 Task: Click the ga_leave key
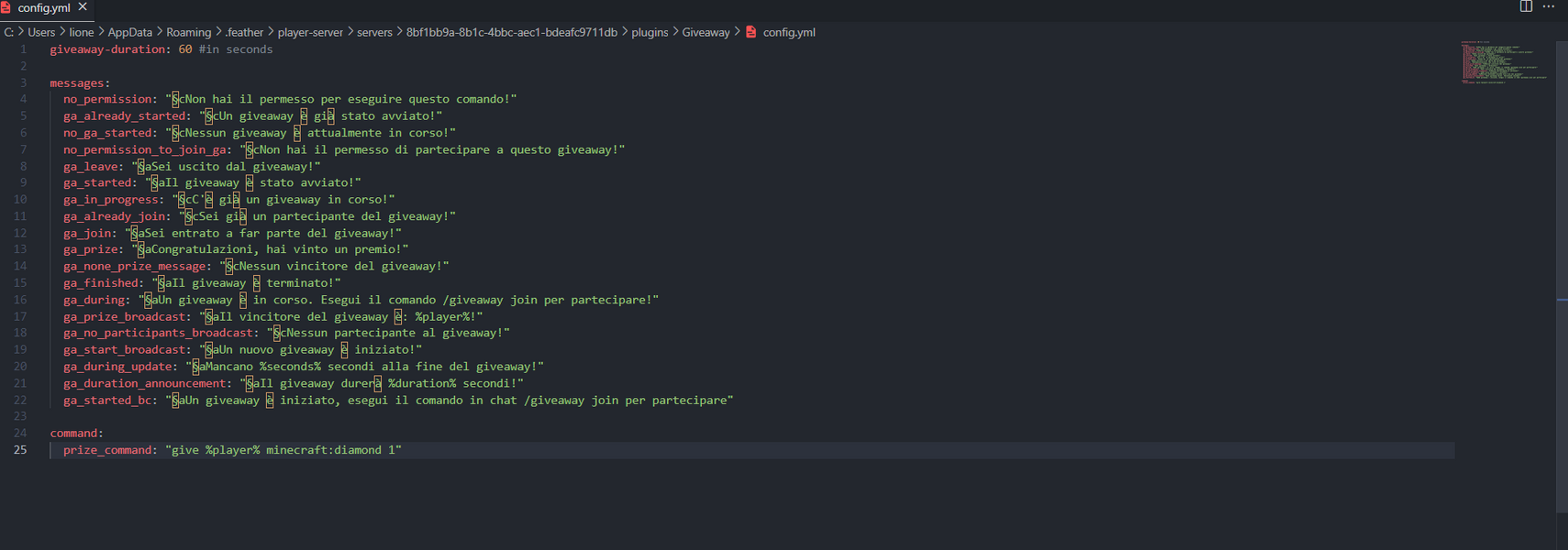click(91, 167)
